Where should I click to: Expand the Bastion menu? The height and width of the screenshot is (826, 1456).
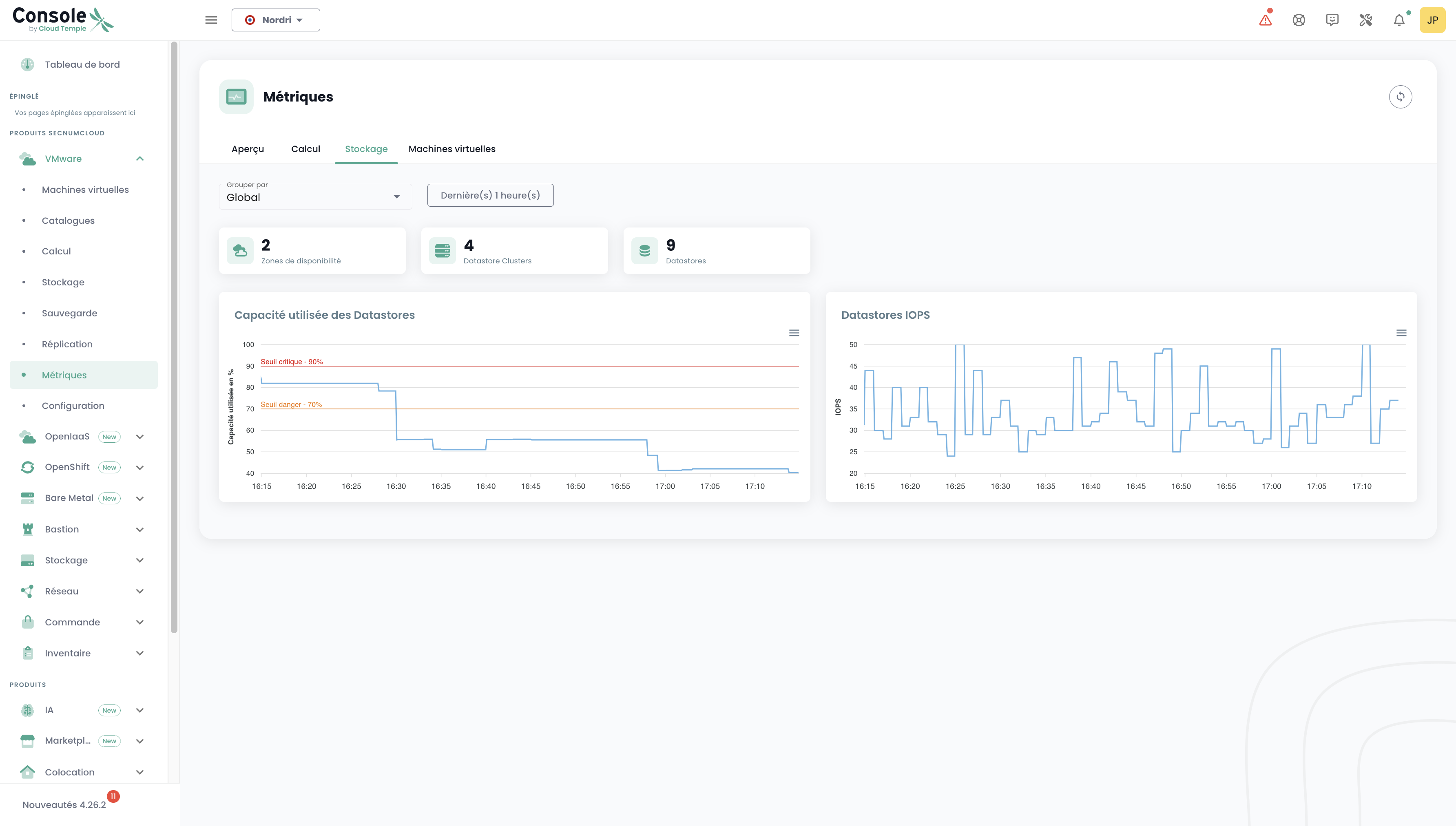[x=139, y=529]
